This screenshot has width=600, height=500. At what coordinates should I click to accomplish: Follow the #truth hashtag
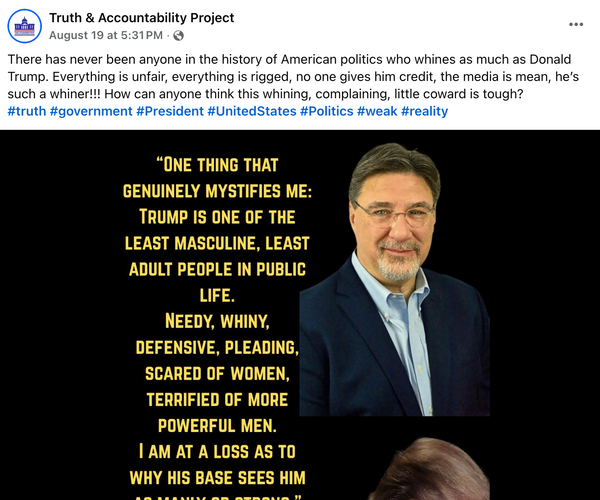pos(27,111)
